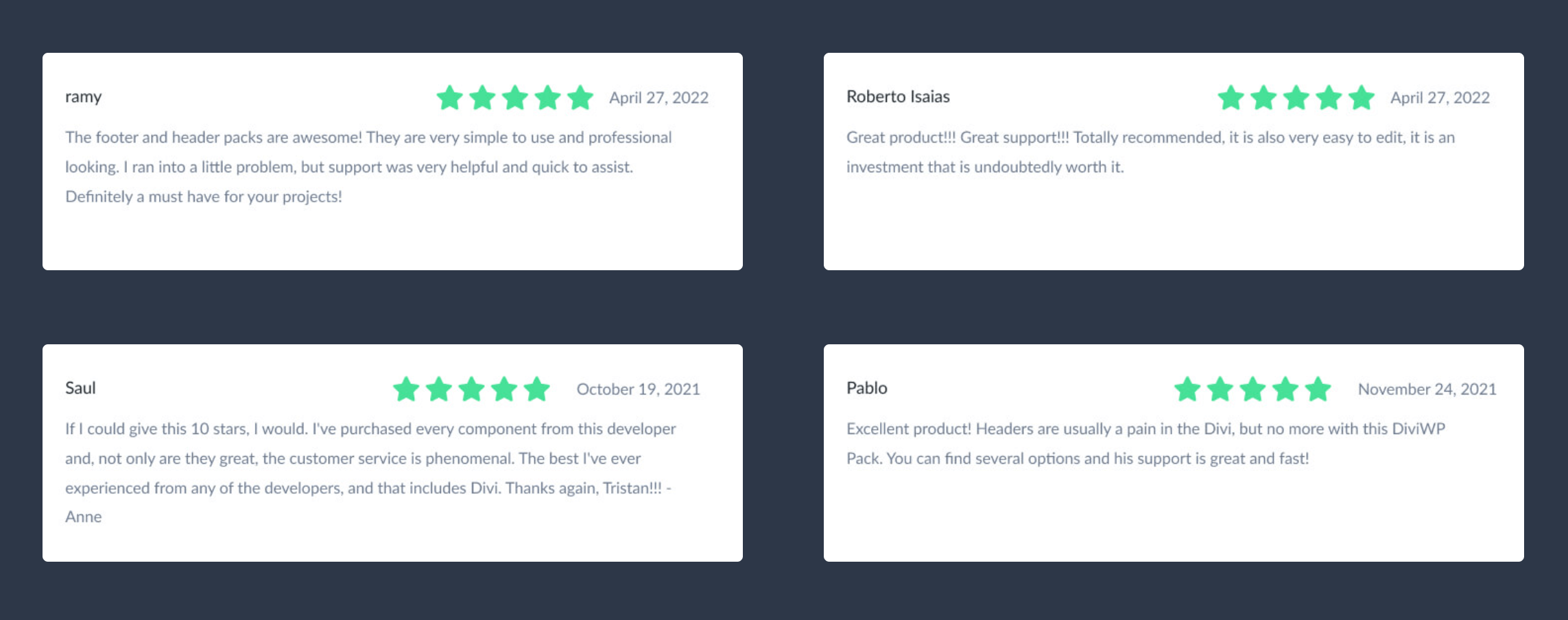Click the reviewer name ramy
Viewport: 1568px width, 620px height.
tap(84, 97)
